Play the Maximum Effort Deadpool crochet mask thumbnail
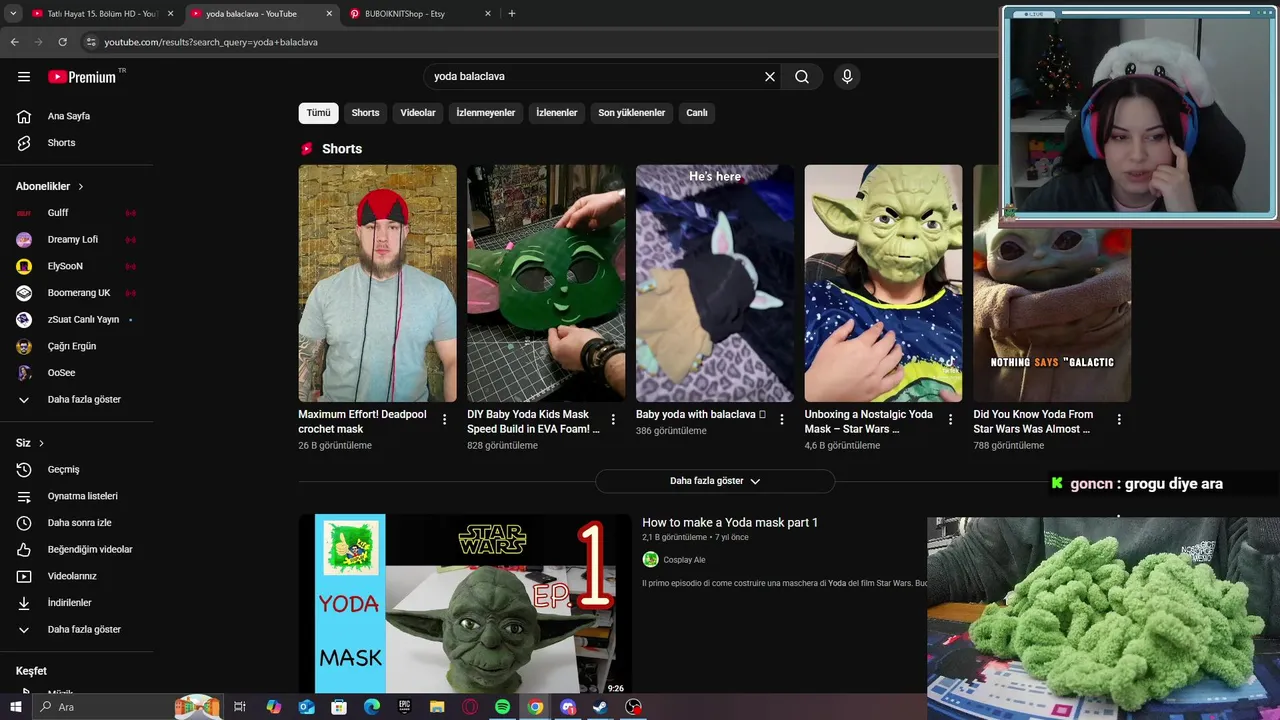Screen dimensions: 1280x720 pyautogui.click(x=377, y=283)
